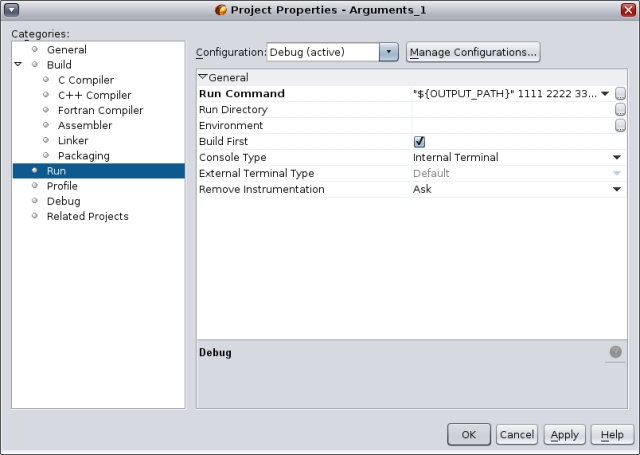
Task: Open the Run Command browse button
Action: 620,94
